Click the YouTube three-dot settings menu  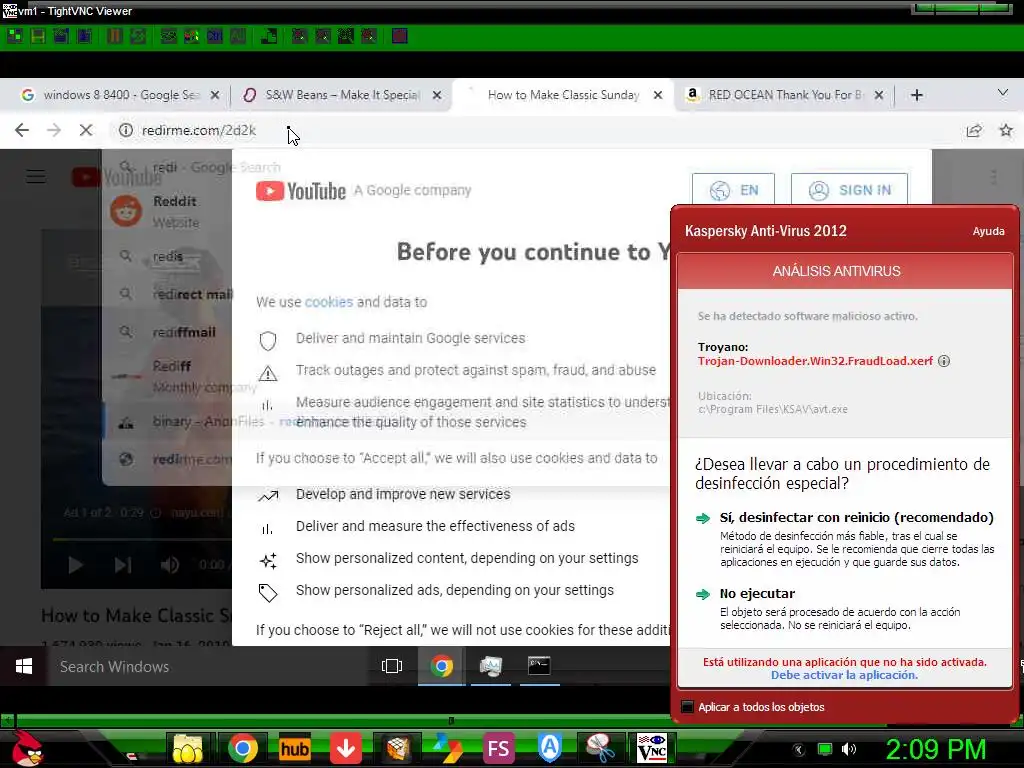point(993,177)
